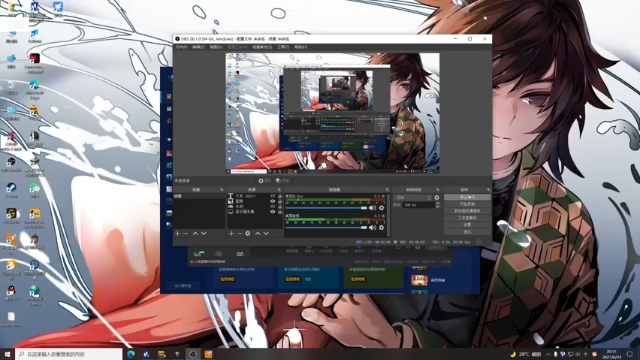
Task: Mute the Desktop Audio channel via speaker icon
Action: [x=372, y=228]
